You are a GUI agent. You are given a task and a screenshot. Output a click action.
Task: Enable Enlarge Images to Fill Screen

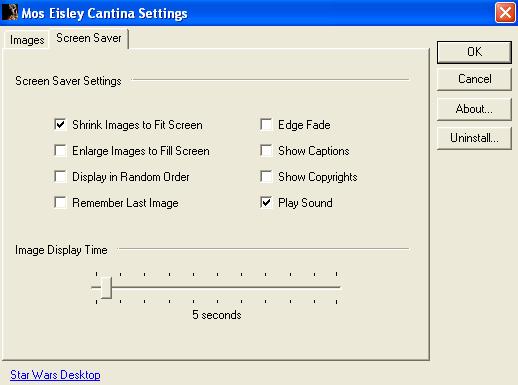[60, 151]
